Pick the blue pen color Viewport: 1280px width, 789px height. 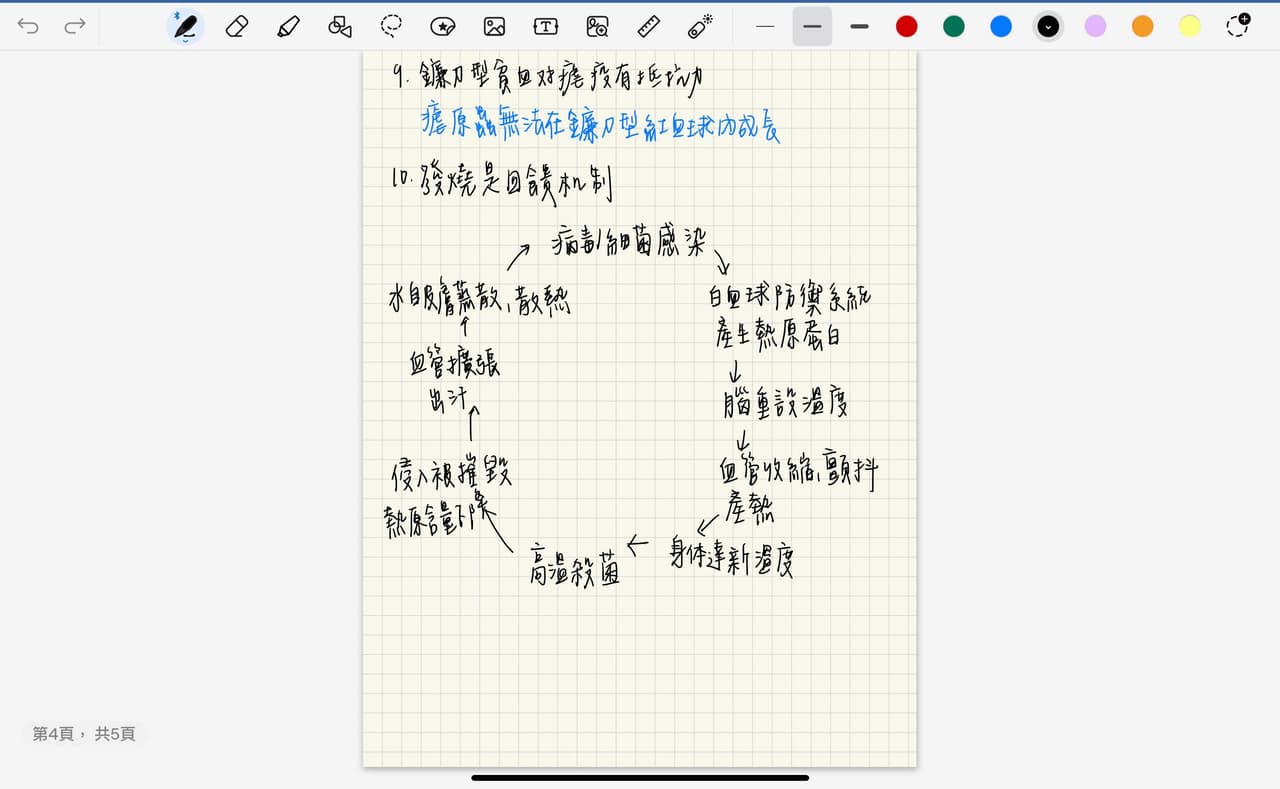1001,27
